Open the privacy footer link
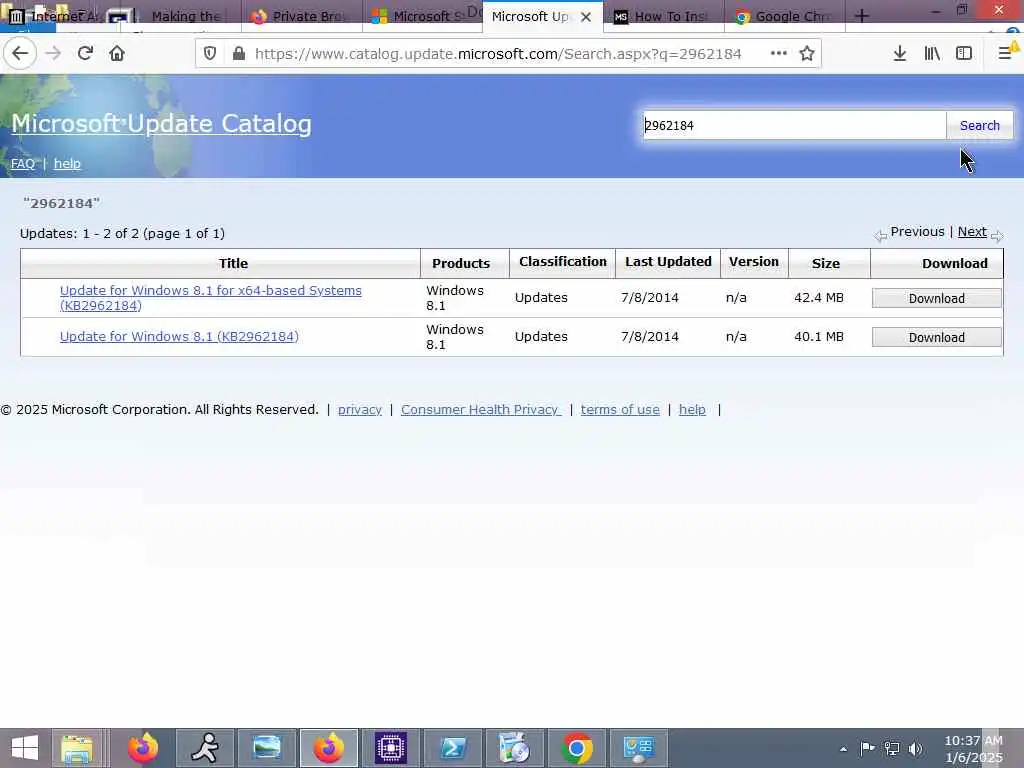 [x=360, y=409]
